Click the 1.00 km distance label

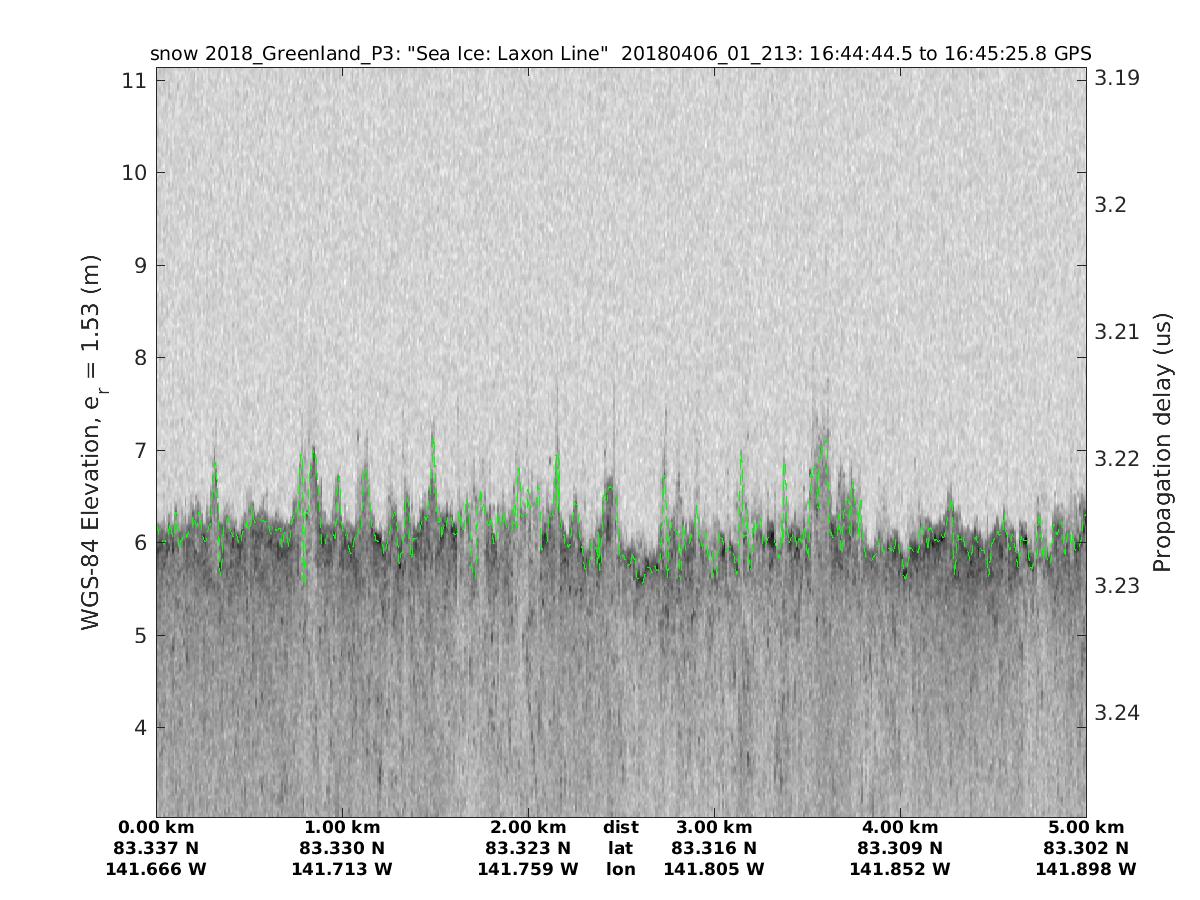(342, 827)
